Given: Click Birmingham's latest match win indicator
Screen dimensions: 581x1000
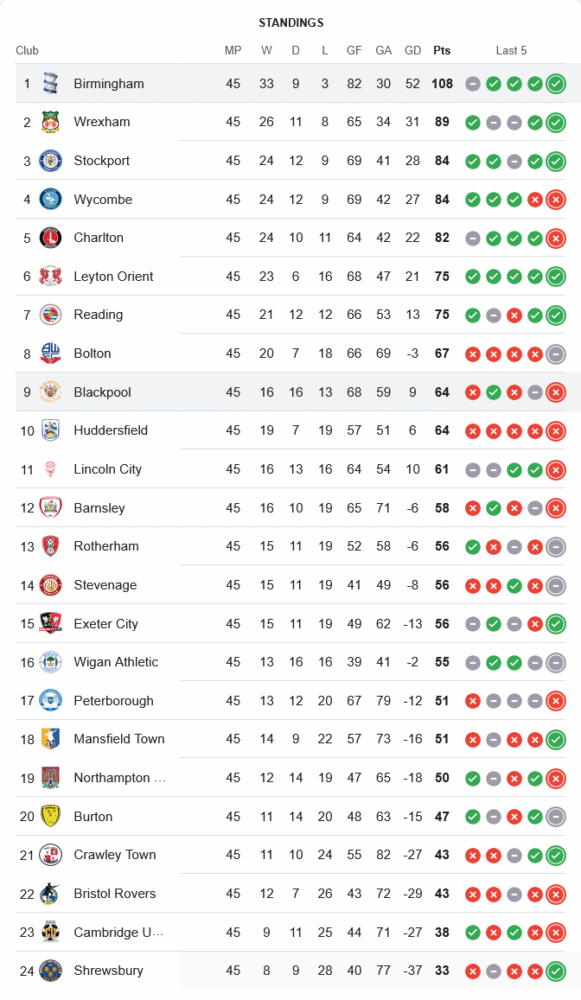Looking at the screenshot, I should [x=556, y=84].
